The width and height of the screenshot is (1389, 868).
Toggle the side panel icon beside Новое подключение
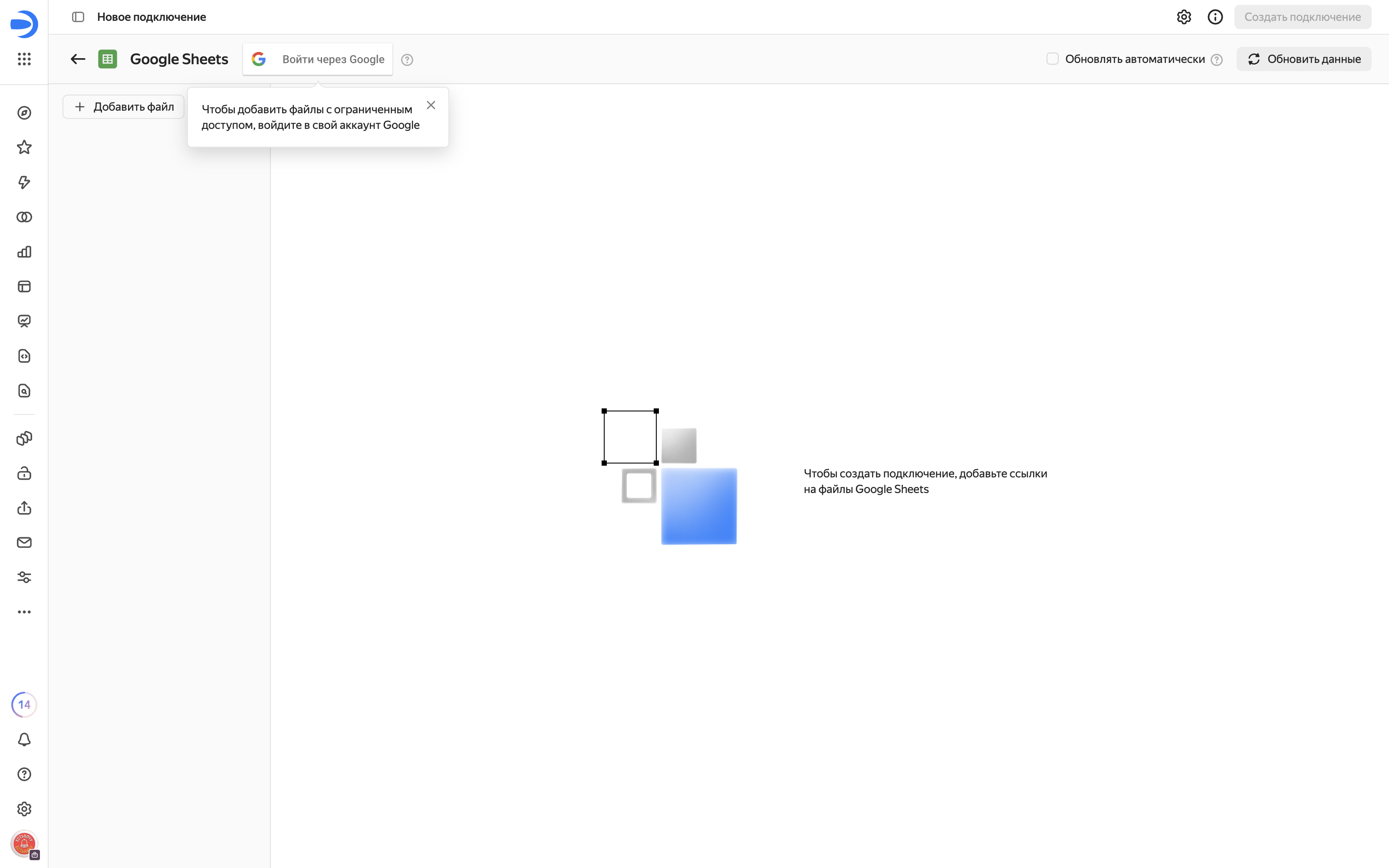point(78,17)
